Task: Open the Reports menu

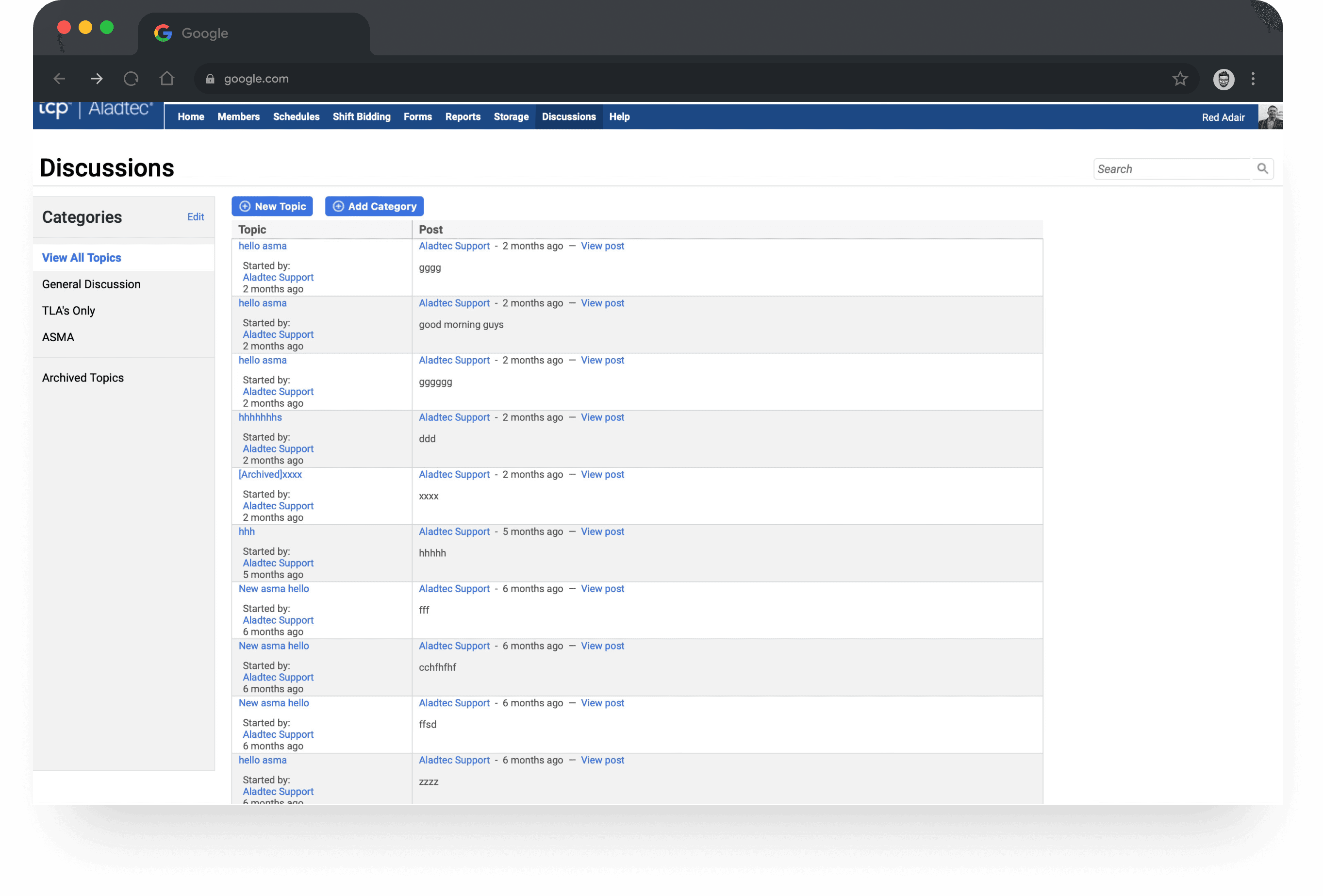Action: 462,116
